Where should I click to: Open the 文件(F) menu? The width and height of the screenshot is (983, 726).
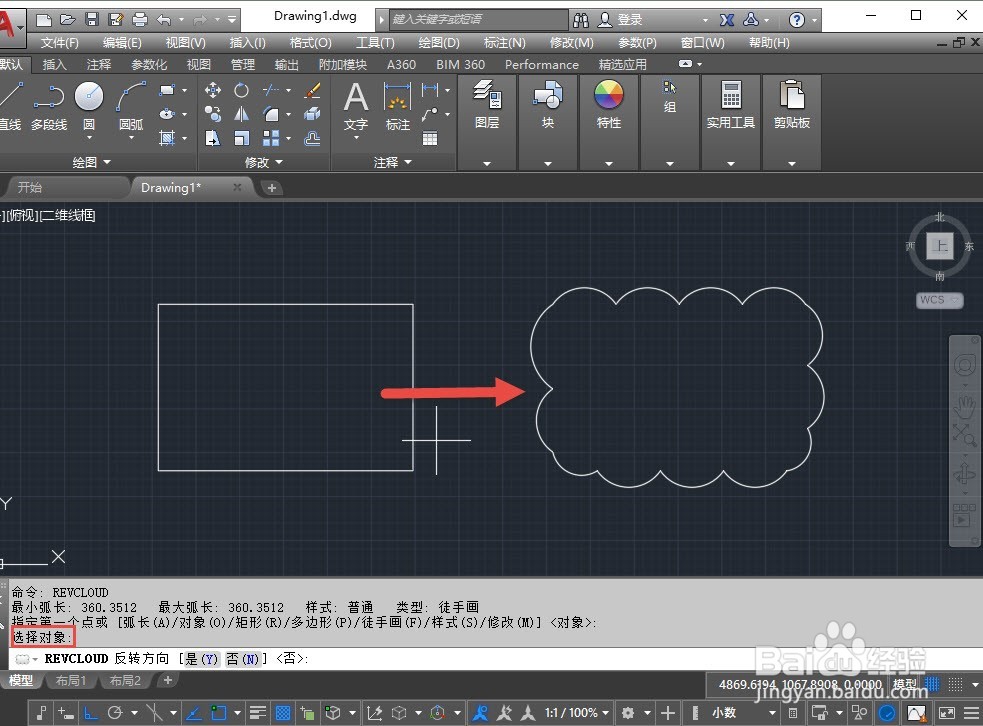[x=60, y=43]
